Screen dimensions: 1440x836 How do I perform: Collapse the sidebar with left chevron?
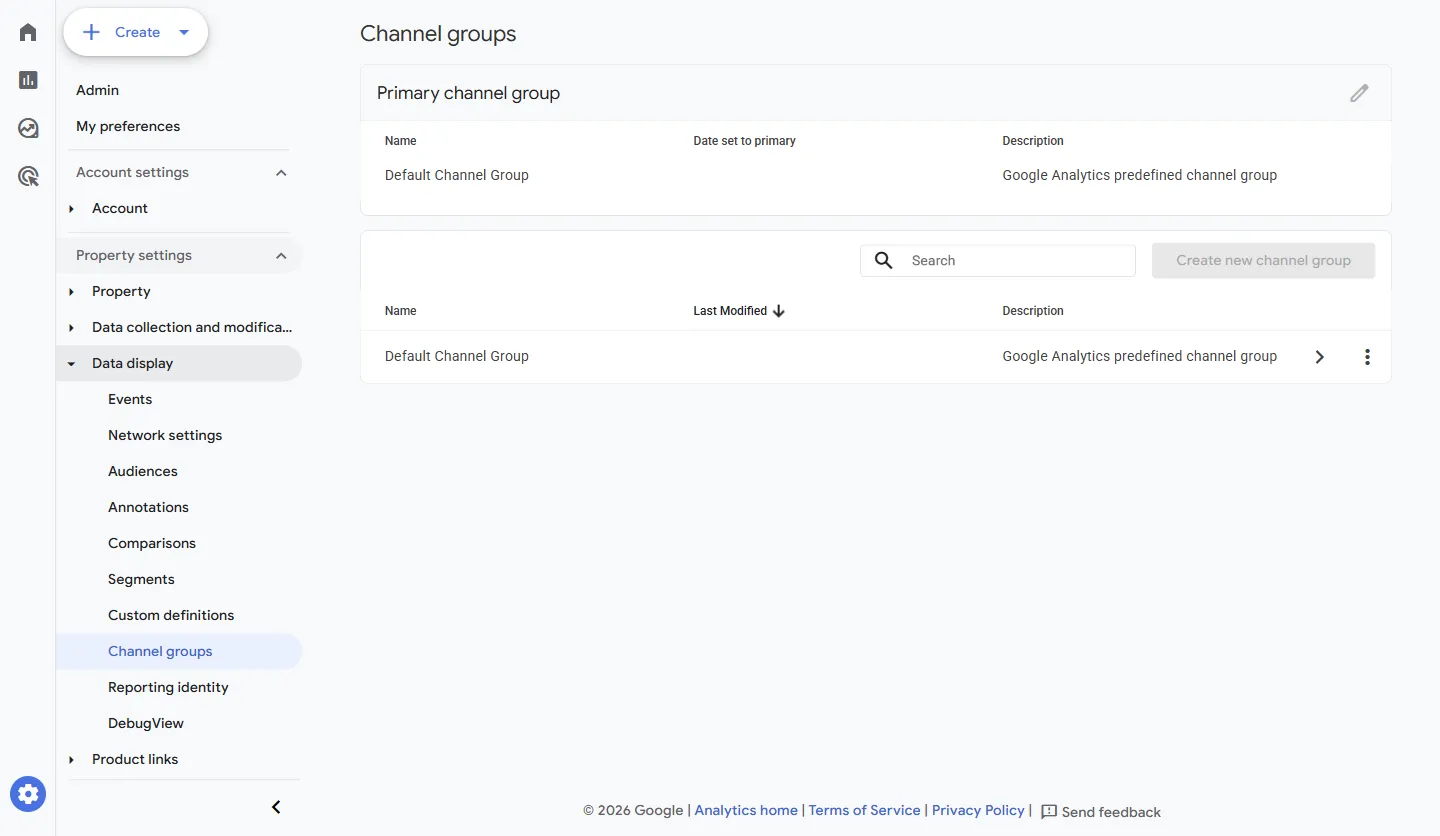point(277,807)
